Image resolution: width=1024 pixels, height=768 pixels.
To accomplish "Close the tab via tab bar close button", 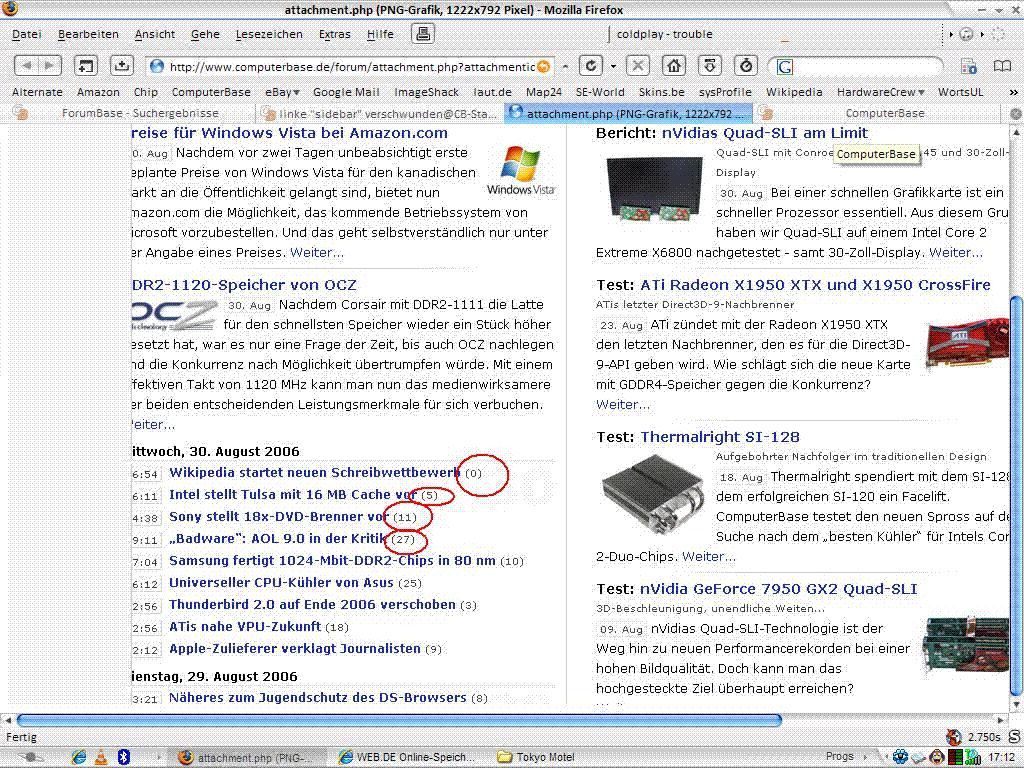I will pyautogui.click(x=1016, y=114).
